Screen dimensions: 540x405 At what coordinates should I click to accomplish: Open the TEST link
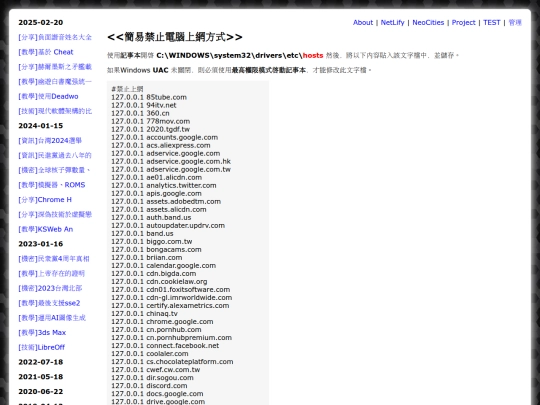(491, 22)
